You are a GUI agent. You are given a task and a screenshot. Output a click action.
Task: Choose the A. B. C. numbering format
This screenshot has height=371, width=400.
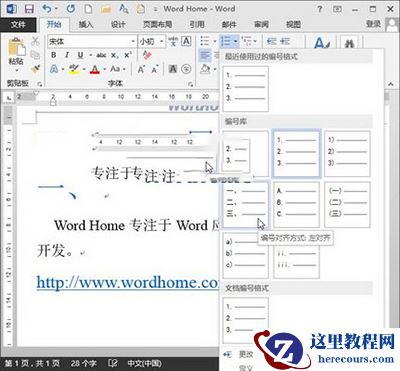tap(296, 204)
